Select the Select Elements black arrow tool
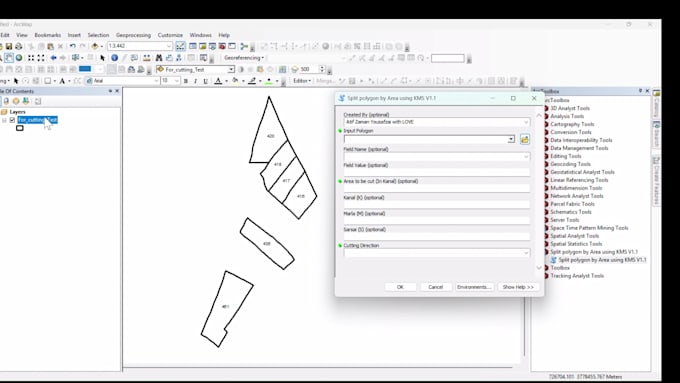680x383 pixels. tap(102, 58)
